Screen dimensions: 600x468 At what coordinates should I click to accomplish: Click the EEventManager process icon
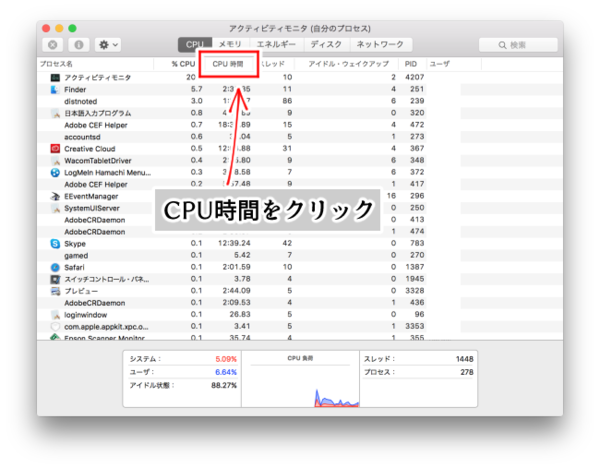55,196
